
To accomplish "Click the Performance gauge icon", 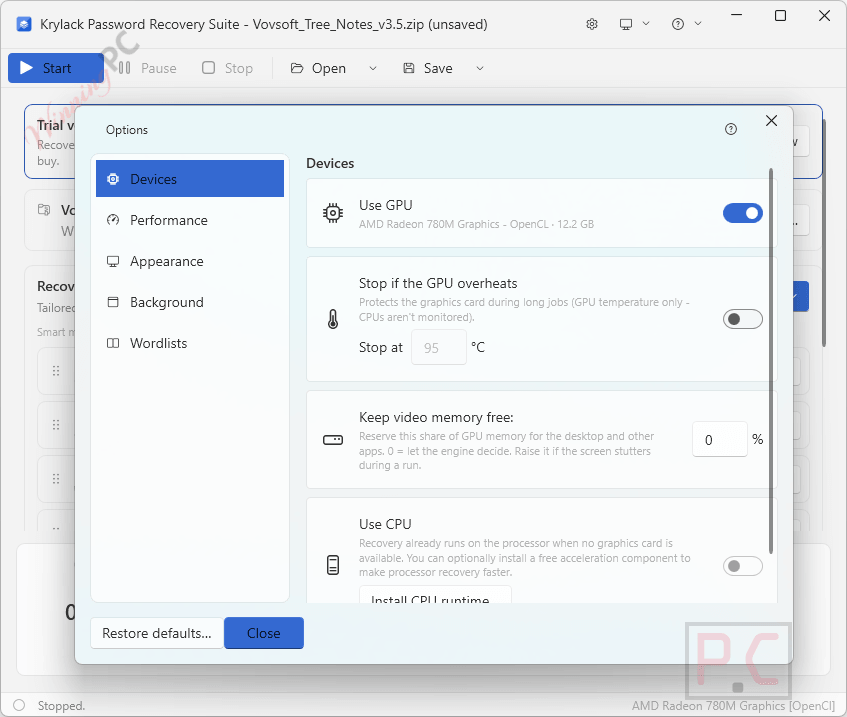I will tap(113, 220).
